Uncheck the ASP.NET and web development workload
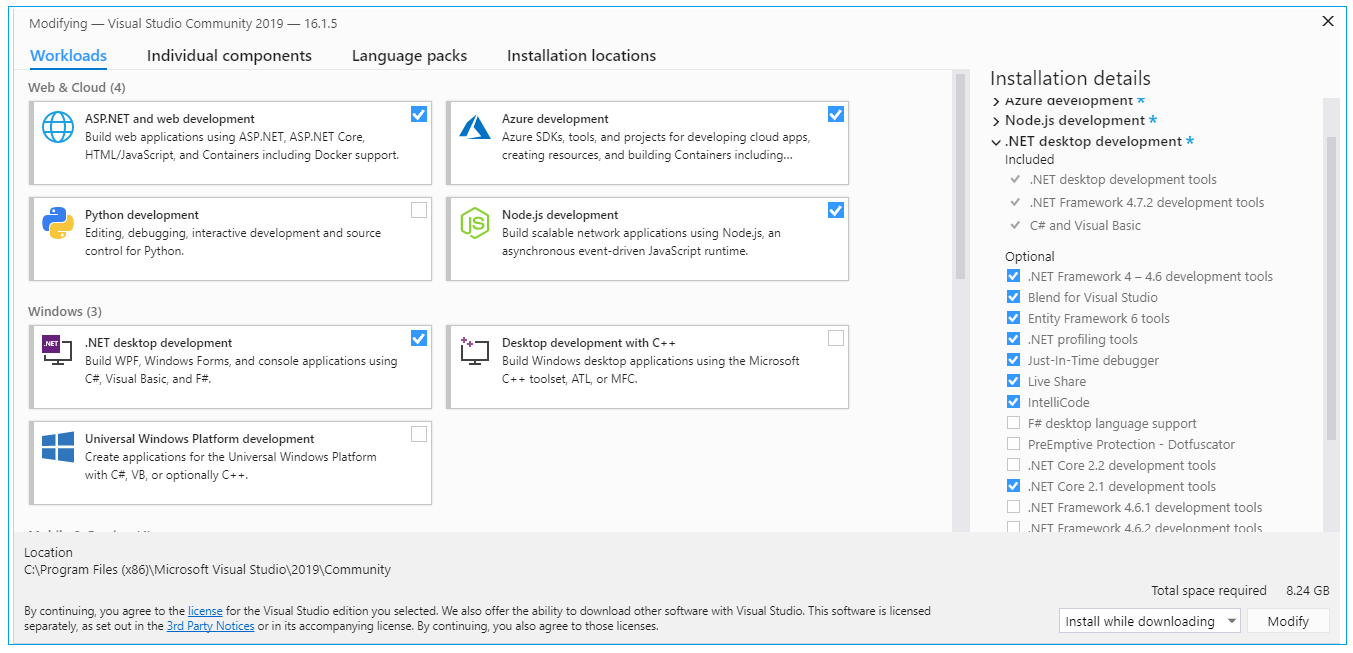The image size is (1353, 653). pyautogui.click(x=419, y=114)
